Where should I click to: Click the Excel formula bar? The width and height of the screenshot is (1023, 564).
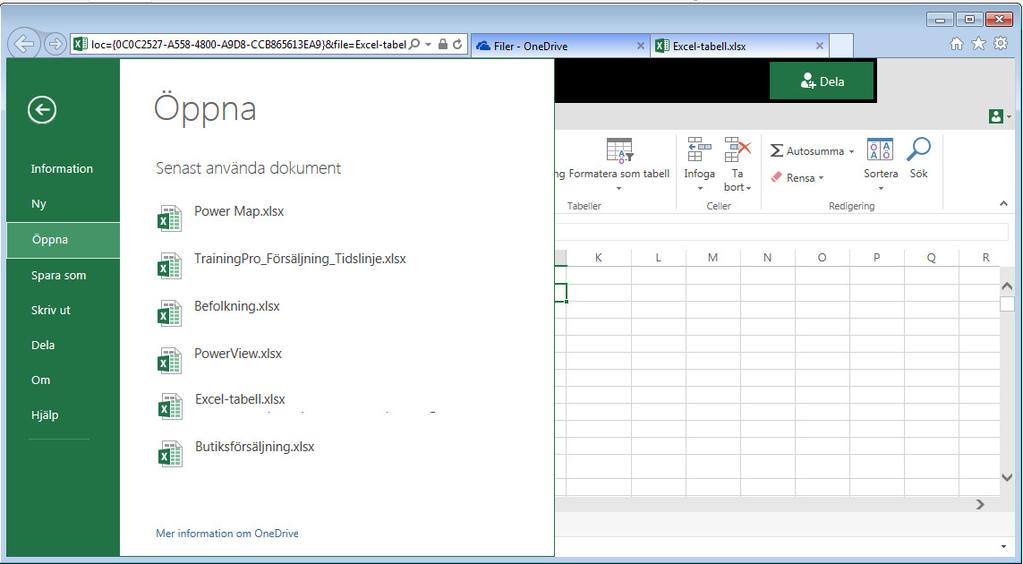click(x=782, y=231)
